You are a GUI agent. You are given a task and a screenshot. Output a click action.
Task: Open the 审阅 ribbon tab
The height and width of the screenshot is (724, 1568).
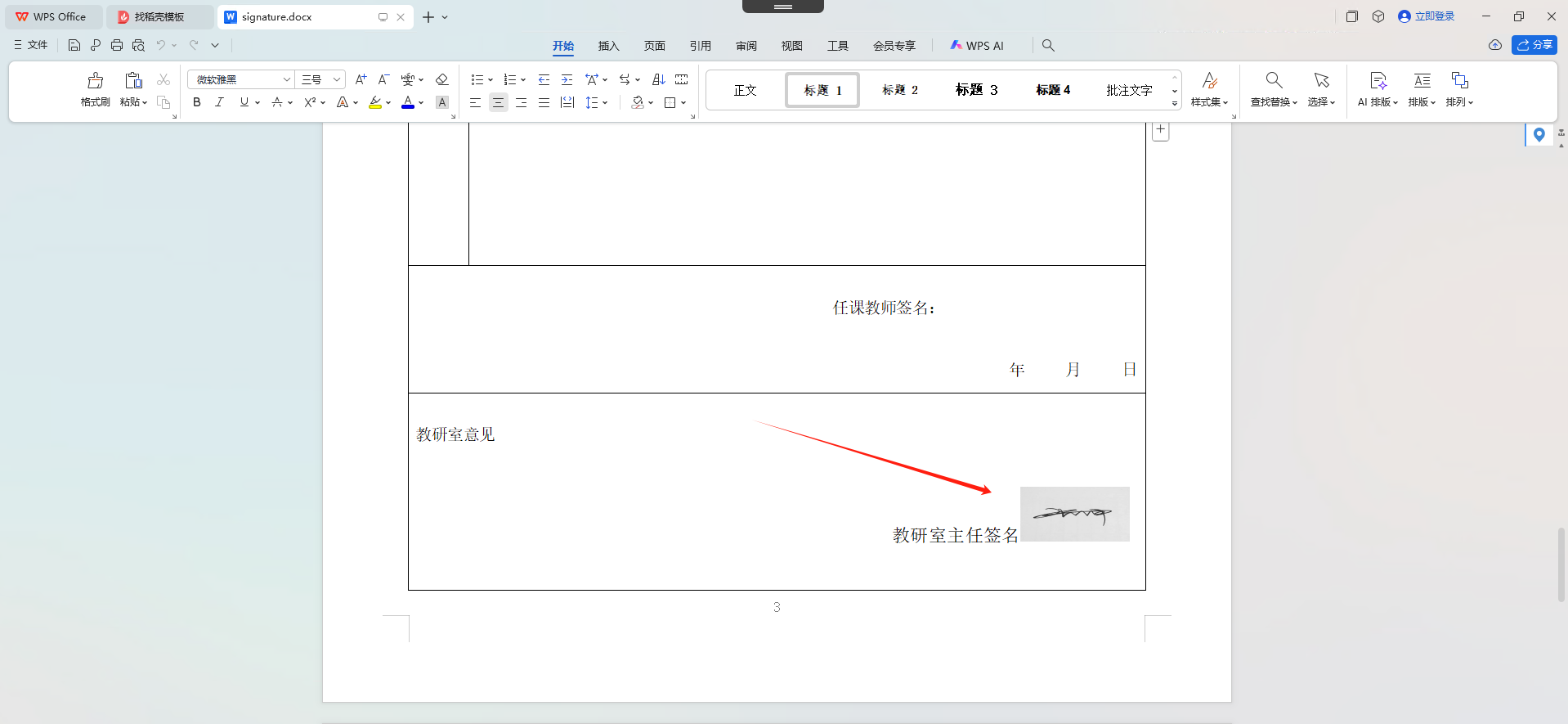click(x=746, y=46)
